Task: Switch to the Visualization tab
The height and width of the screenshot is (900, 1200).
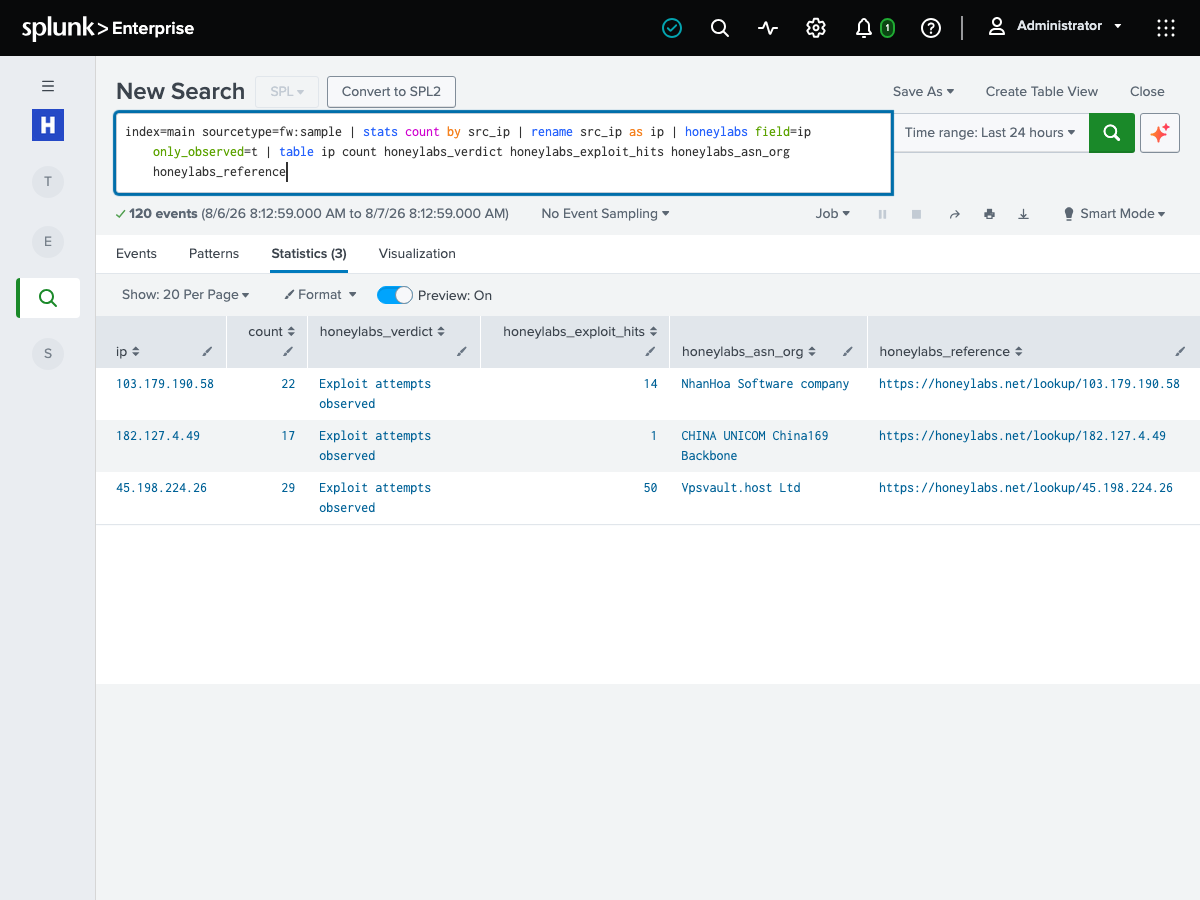Action: tap(417, 254)
